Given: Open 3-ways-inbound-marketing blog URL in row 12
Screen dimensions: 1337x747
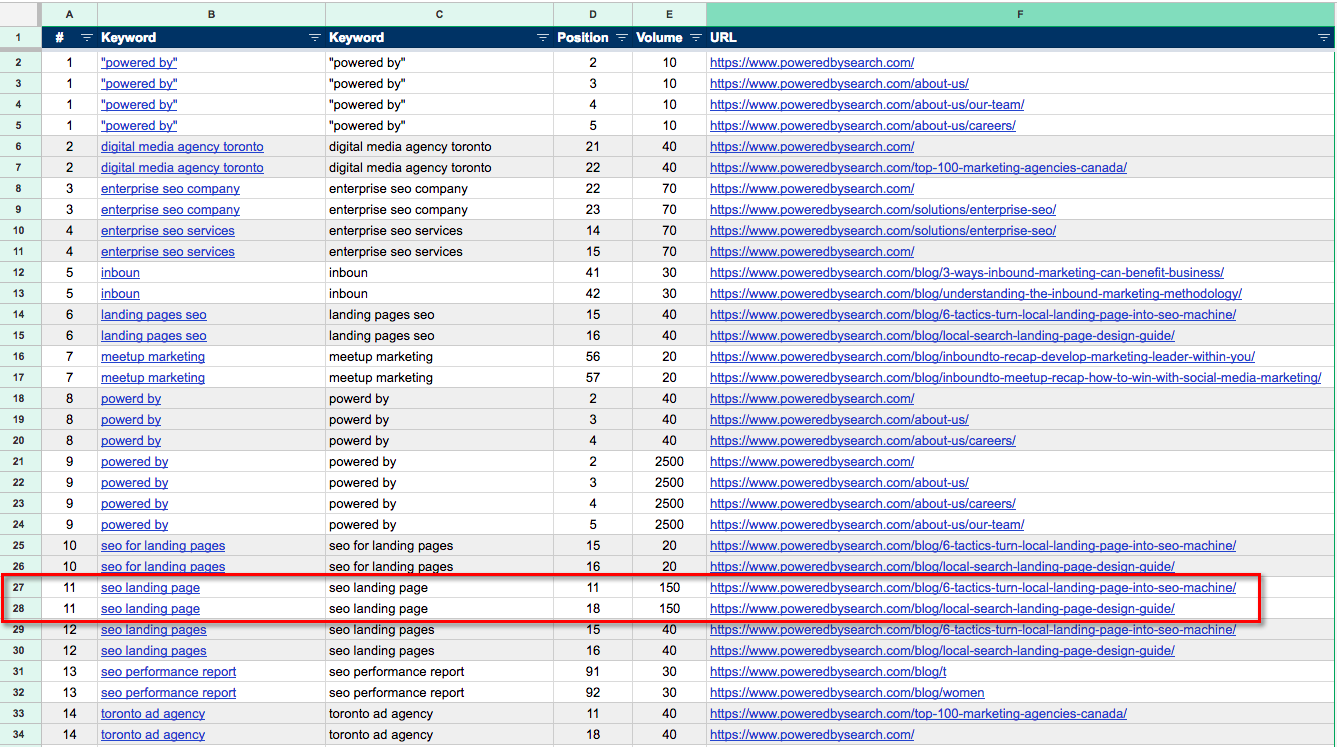Looking at the screenshot, I should [x=967, y=273].
